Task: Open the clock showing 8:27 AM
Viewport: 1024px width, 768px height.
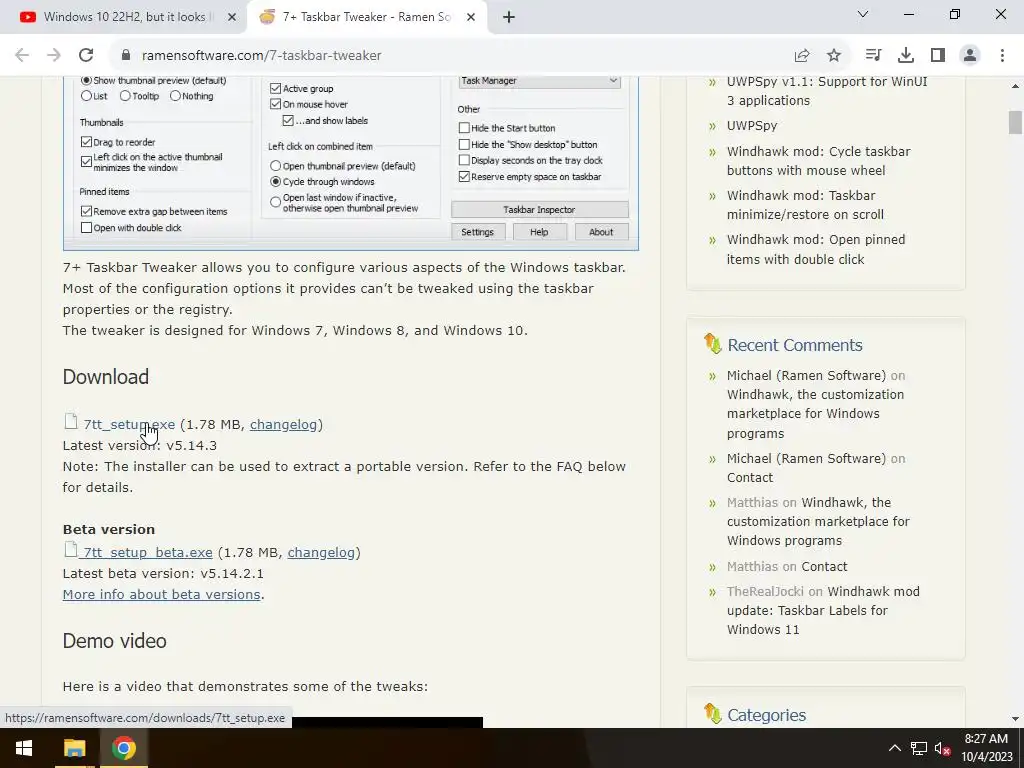Action: click(986, 748)
